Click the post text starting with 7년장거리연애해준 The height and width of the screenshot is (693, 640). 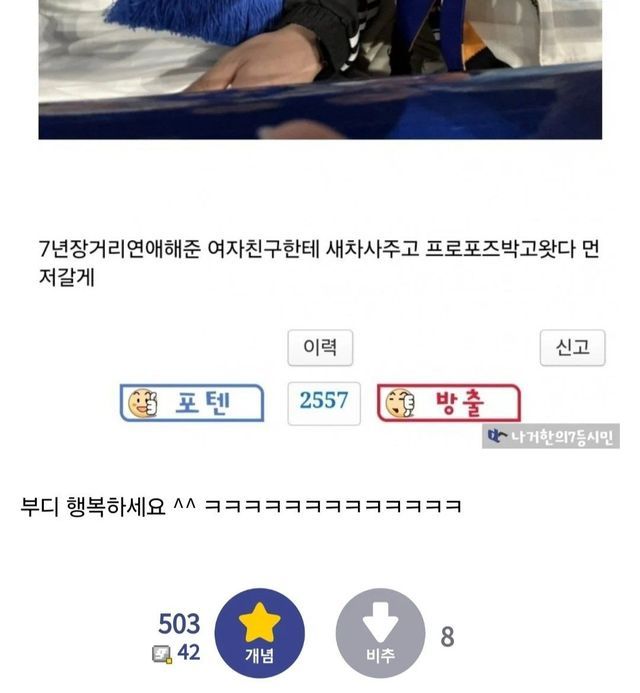pyautogui.click(x=319, y=263)
